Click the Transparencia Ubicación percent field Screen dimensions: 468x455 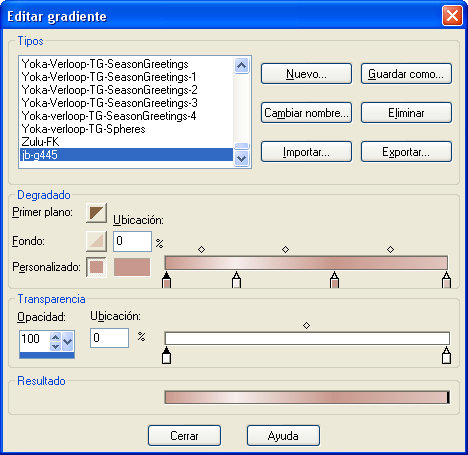pyautogui.click(x=109, y=338)
